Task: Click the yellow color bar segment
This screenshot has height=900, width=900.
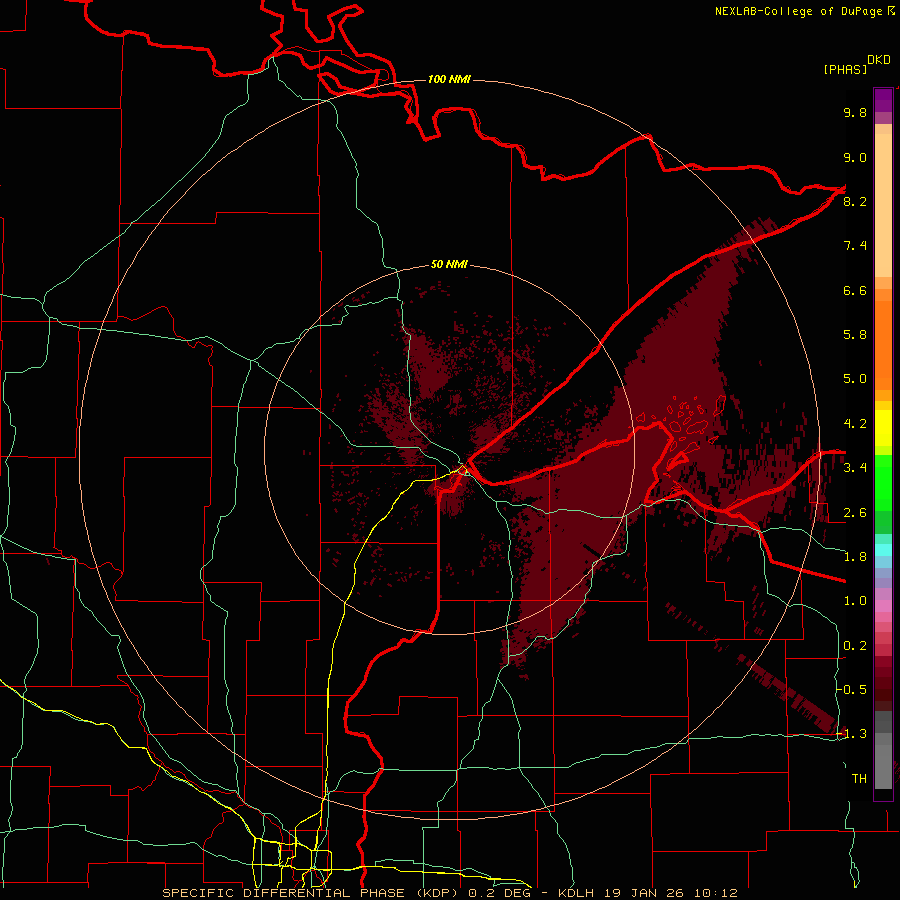Action: [883, 428]
